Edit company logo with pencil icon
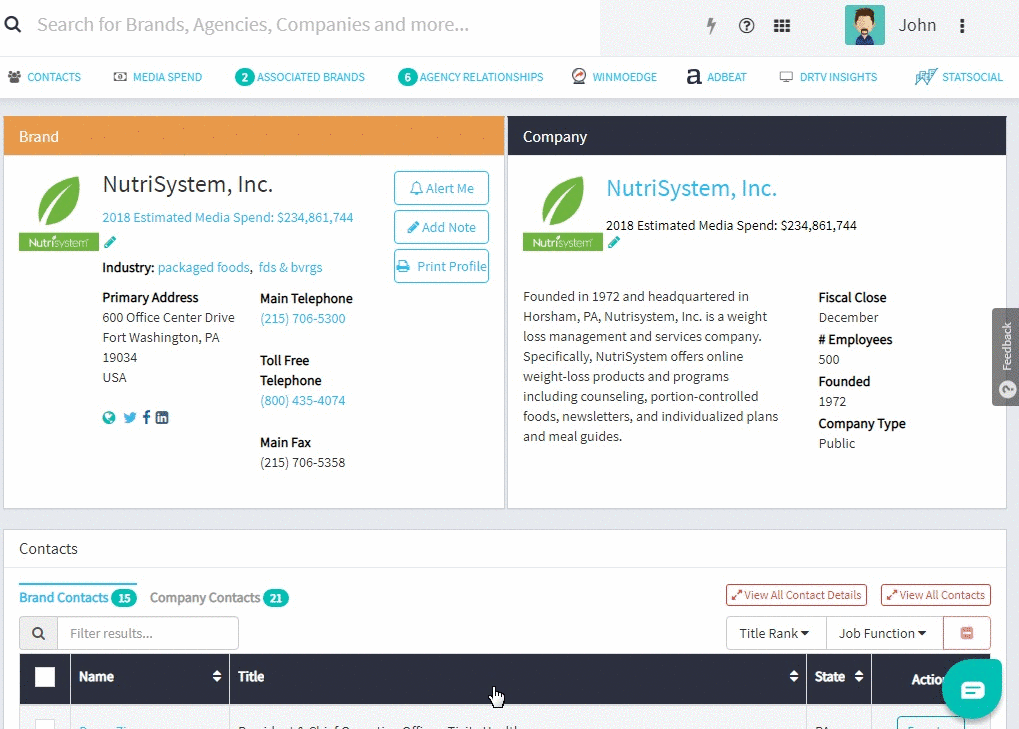 point(614,242)
